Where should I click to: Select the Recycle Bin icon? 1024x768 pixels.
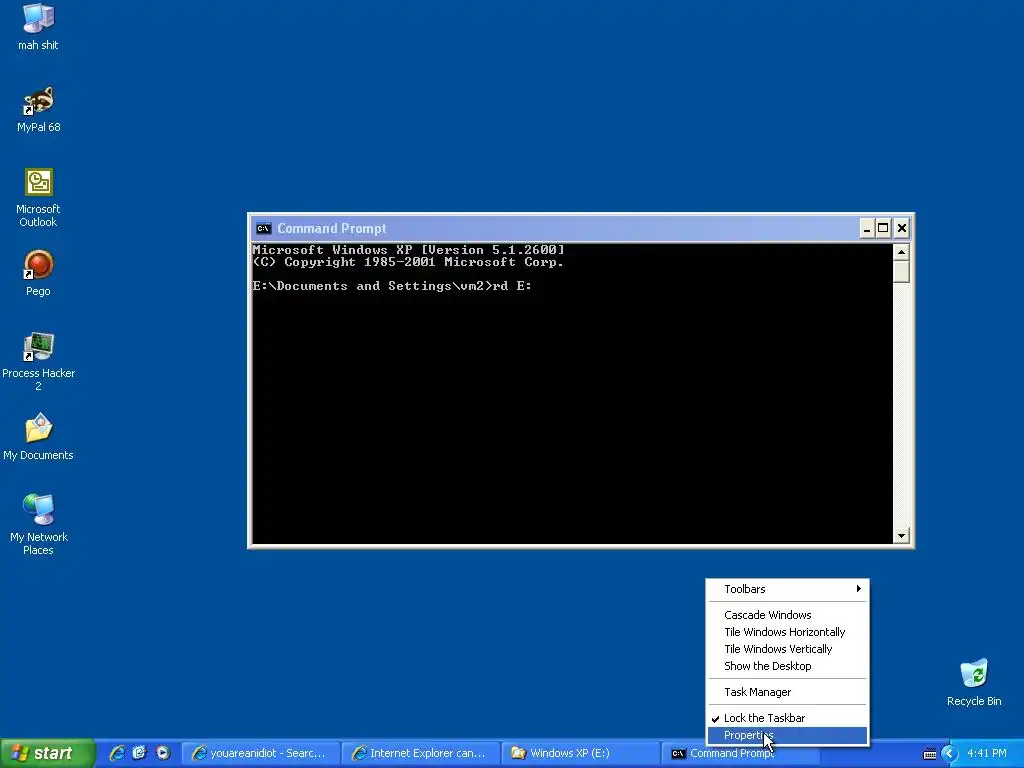(x=974, y=683)
